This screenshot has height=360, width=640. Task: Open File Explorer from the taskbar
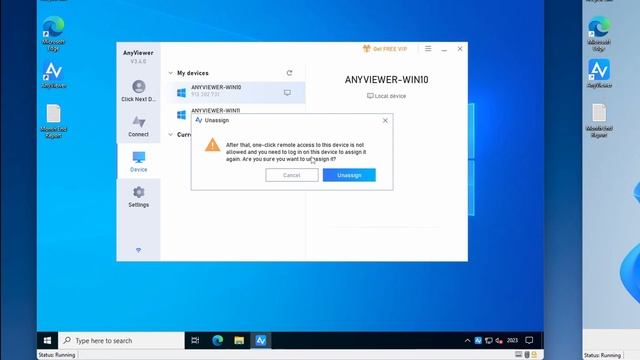point(239,340)
